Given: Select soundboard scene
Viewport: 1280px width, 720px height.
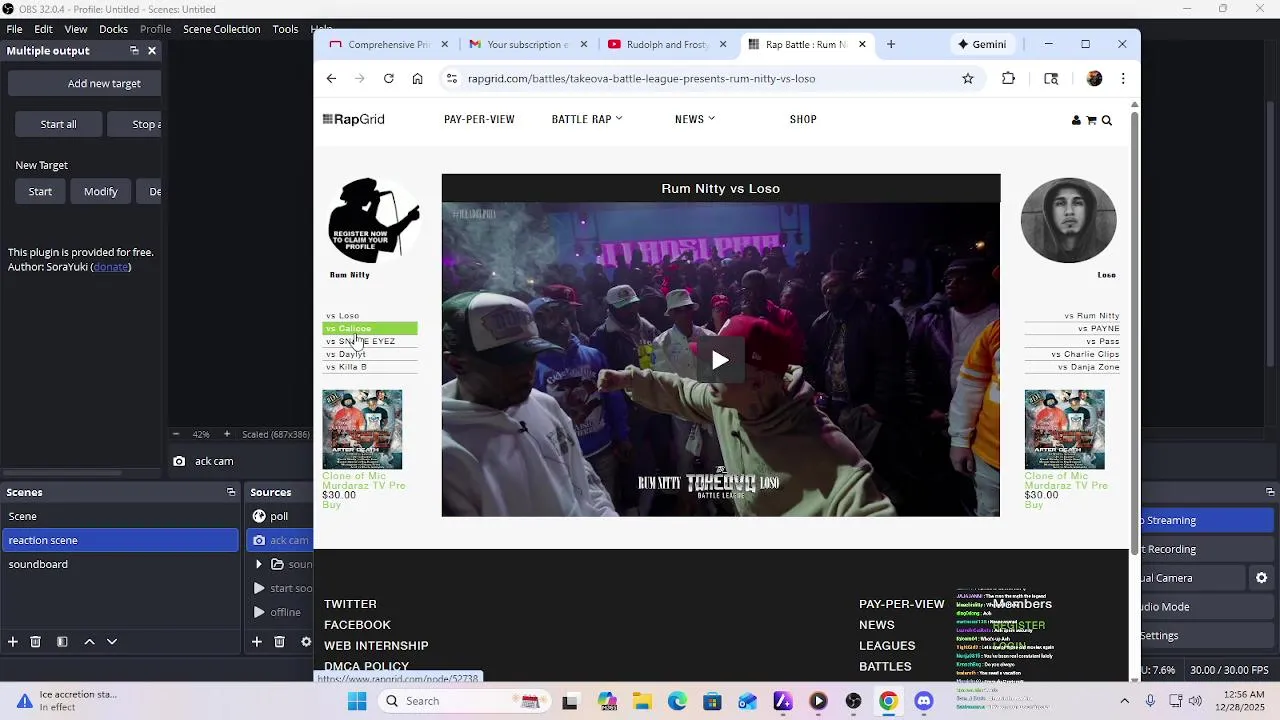Looking at the screenshot, I should (x=120, y=564).
